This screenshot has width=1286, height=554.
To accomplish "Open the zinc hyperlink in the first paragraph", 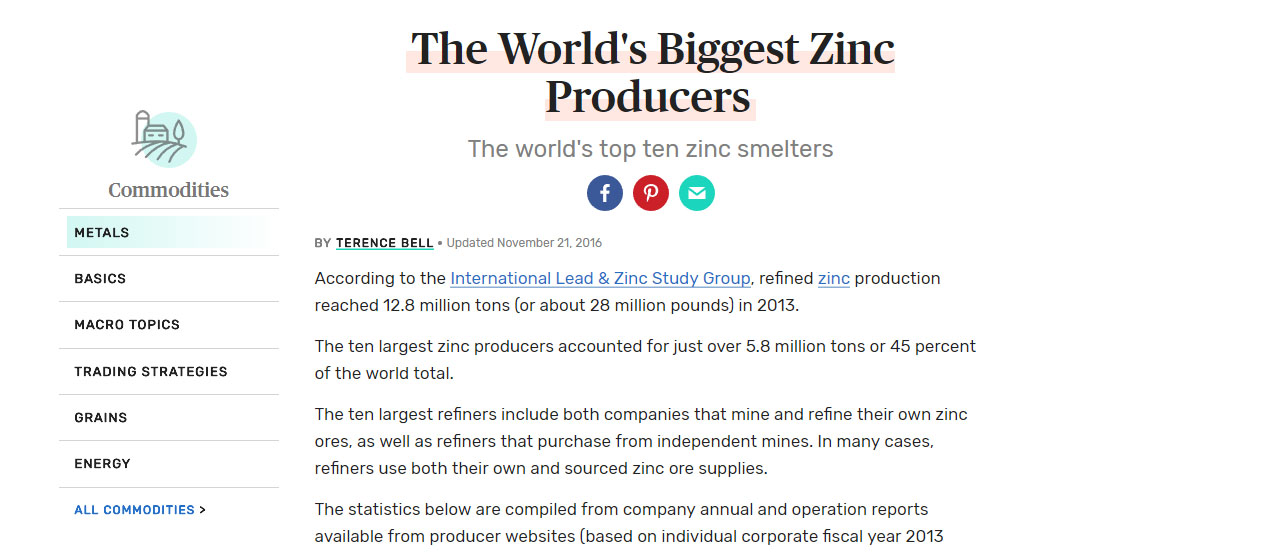I will tap(834, 278).
